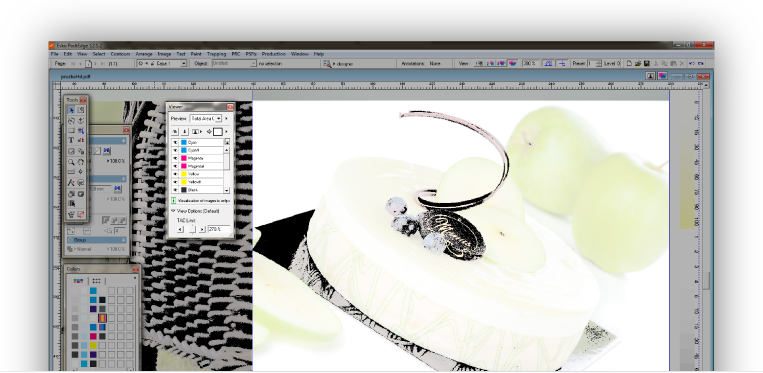Collapse the View Options section
The image size is (763, 373).
tap(173, 211)
